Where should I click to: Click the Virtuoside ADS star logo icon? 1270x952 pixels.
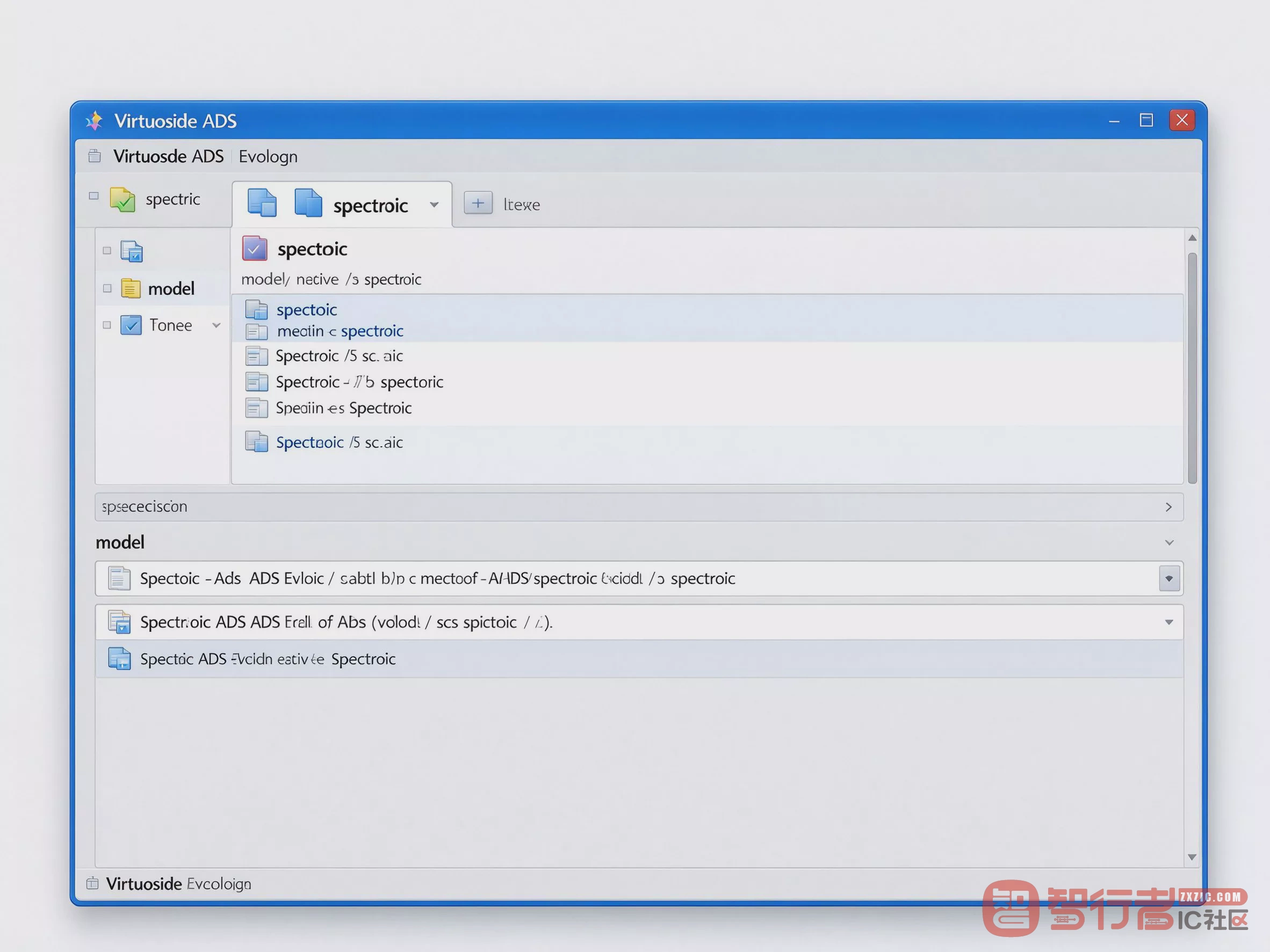point(94,120)
